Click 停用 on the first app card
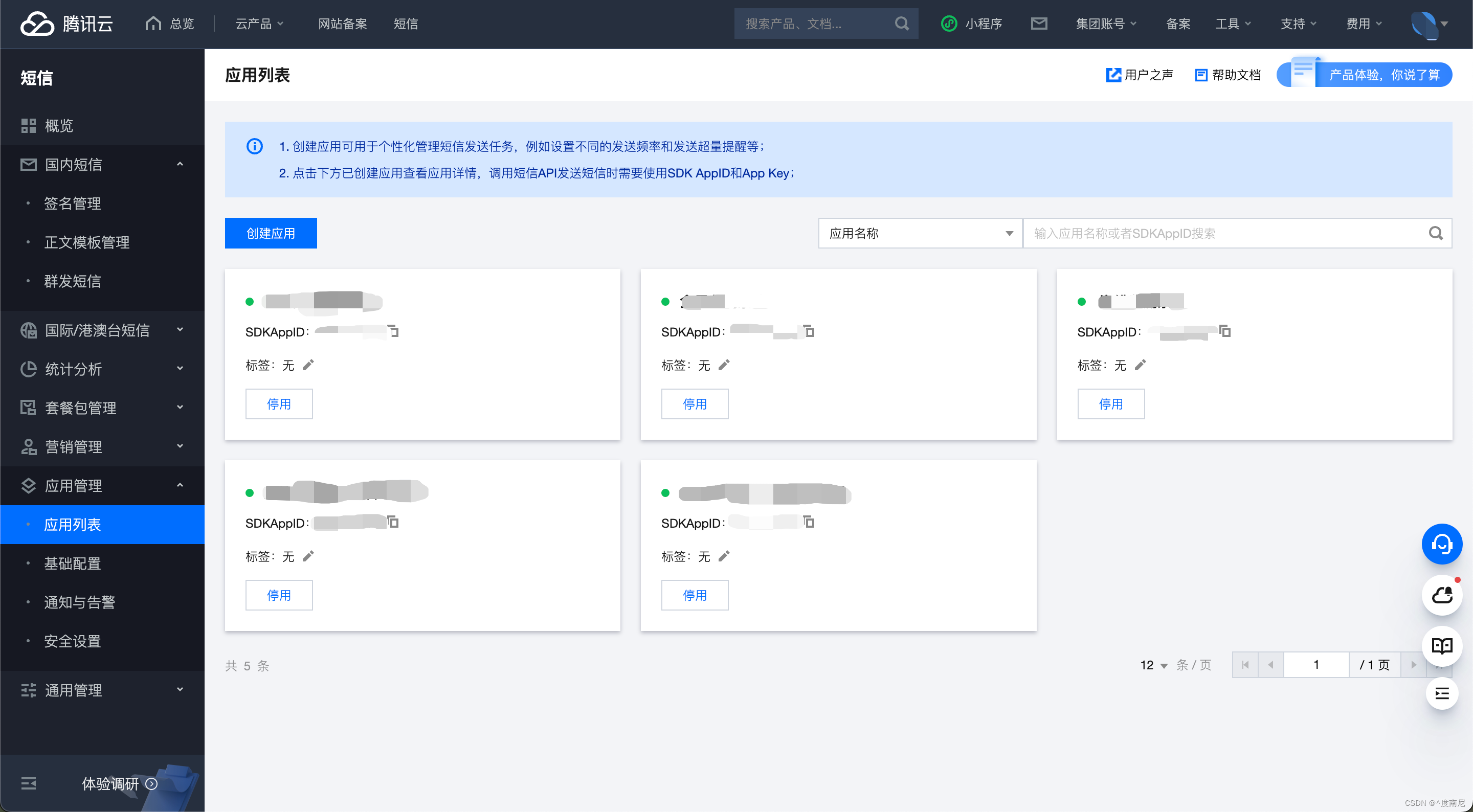Image resolution: width=1473 pixels, height=812 pixels. 278,404
